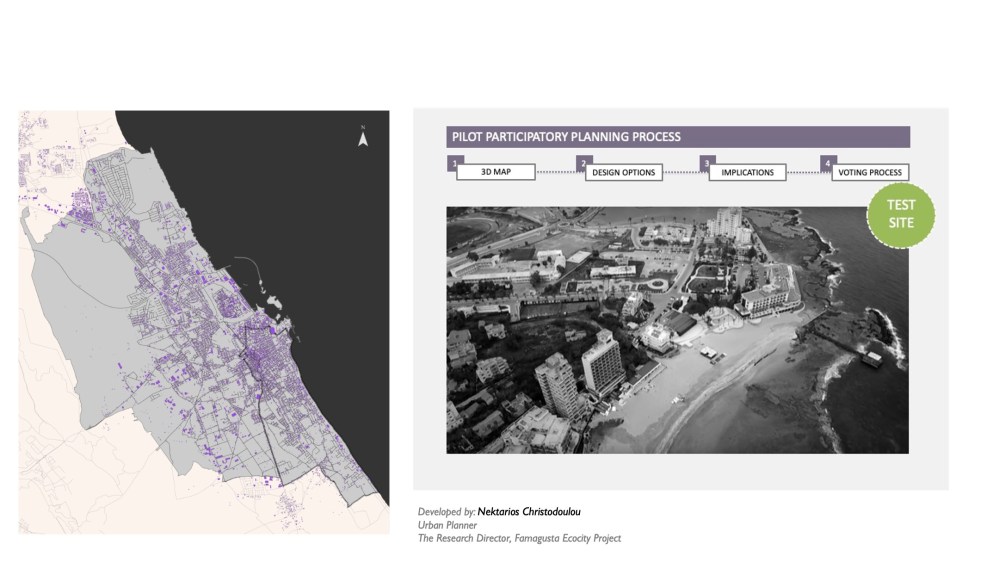Click the step 3 number badge

click(706, 162)
